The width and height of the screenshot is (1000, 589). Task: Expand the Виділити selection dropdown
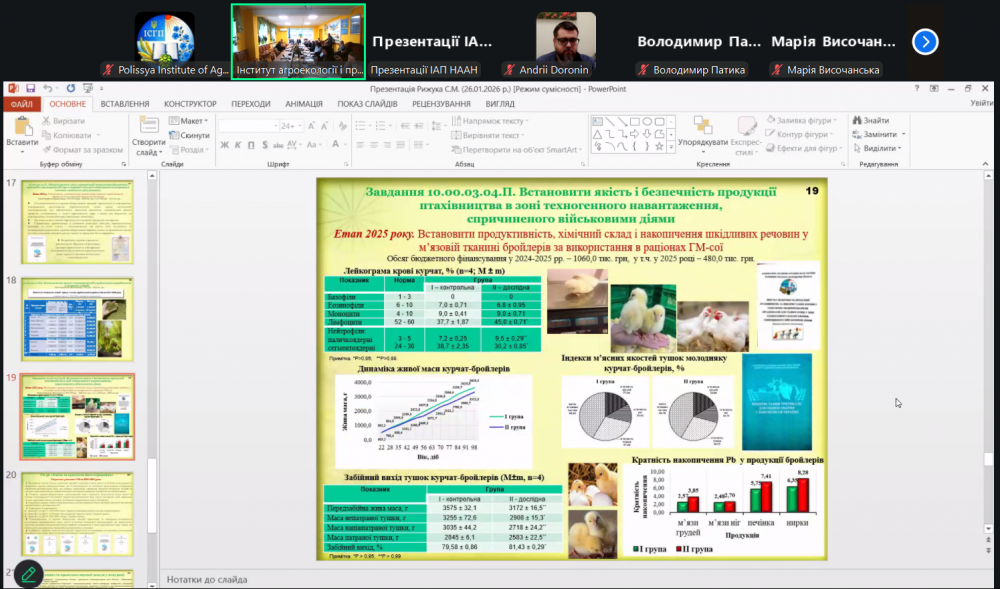883,148
